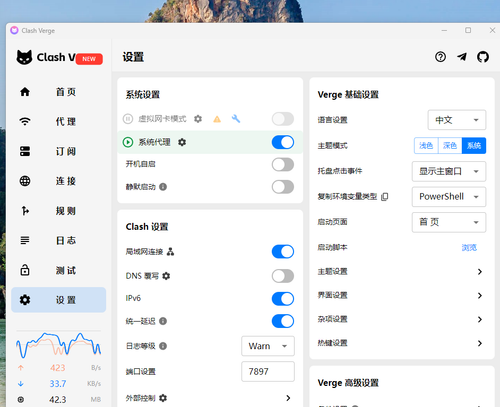The width and height of the screenshot is (500, 407).
Task: Disable the 系统代理 system proxy switch
Action: click(x=283, y=142)
